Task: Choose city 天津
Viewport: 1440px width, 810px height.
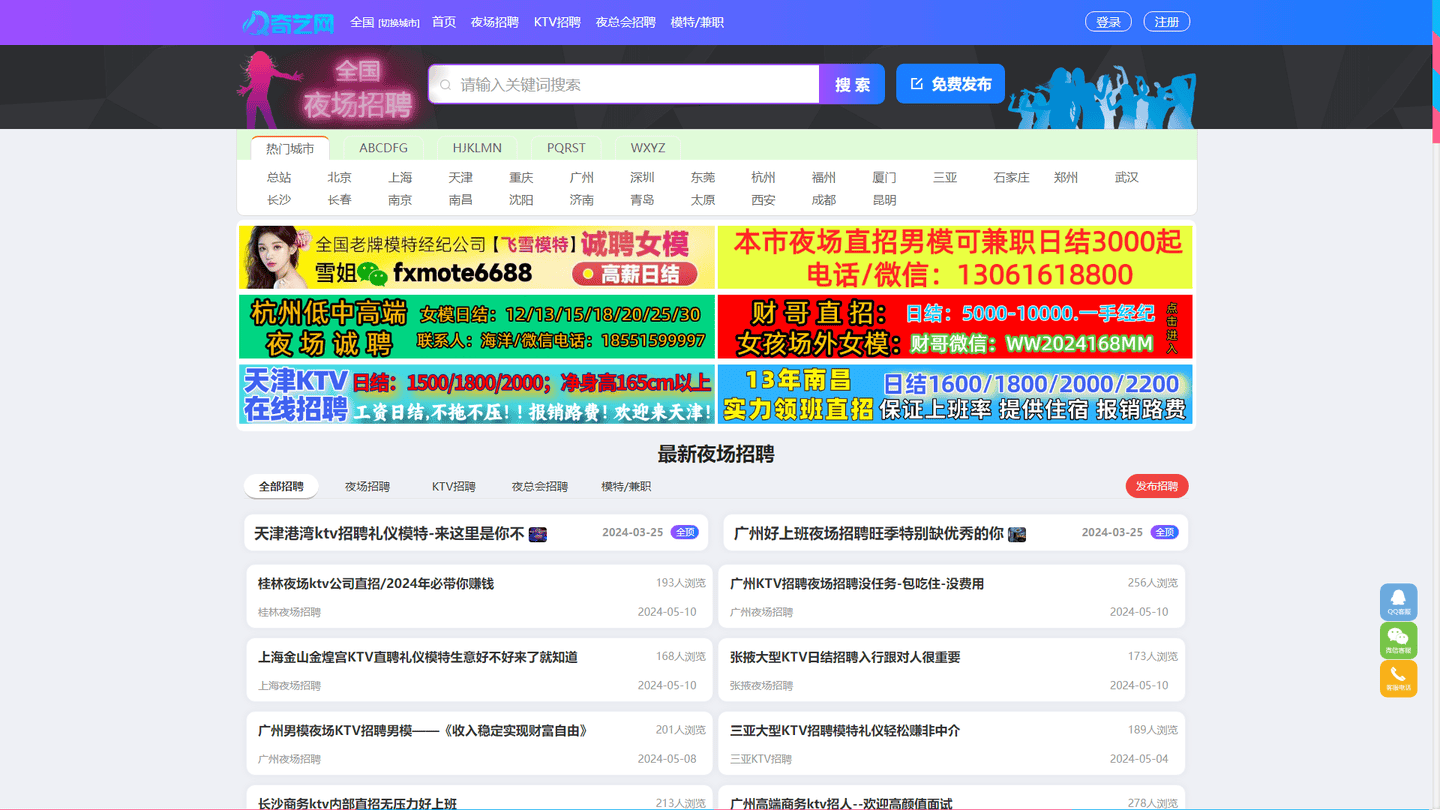Action: pyautogui.click(x=461, y=177)
